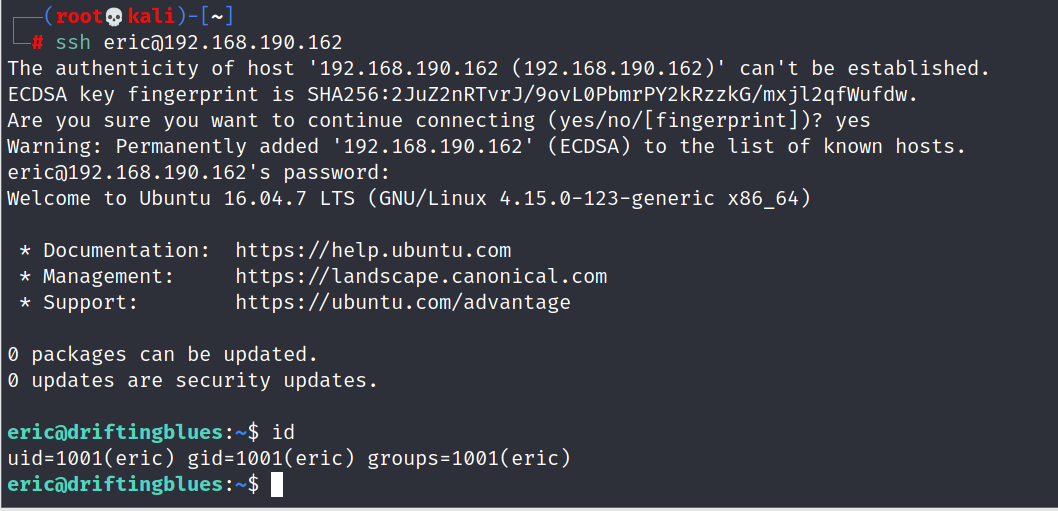The width and height of the screenshot is (1058, 511).
Task: Open the https://landscape.canonical.com link
Action: pos(421,276)
